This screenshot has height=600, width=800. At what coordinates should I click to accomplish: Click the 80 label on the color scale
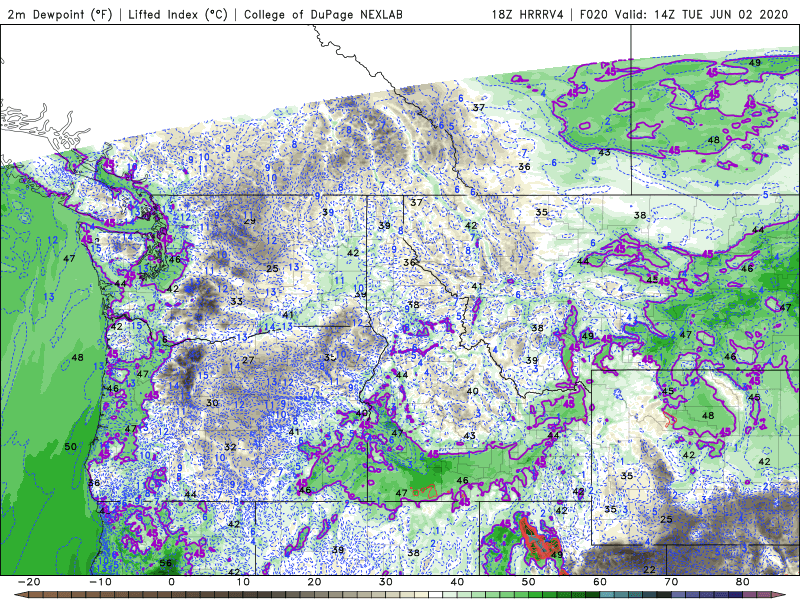coord(743,582)
